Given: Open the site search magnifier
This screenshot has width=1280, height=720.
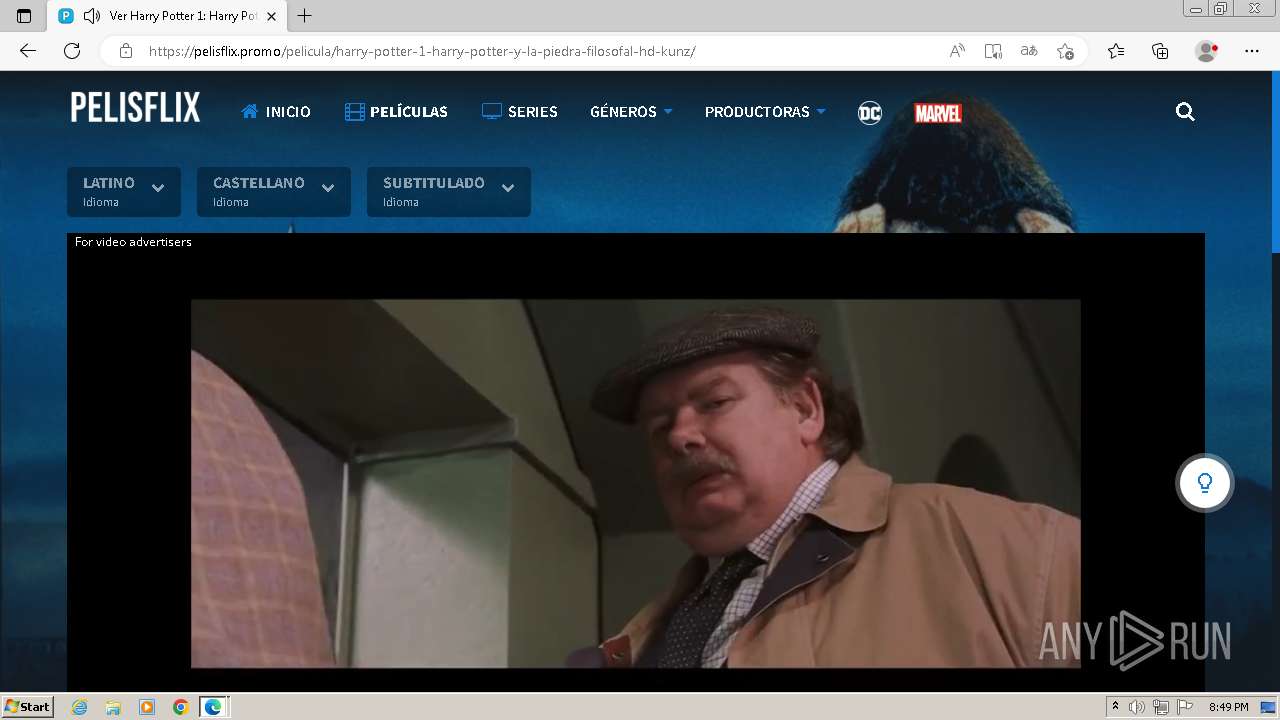Looking at the screenshot, I should (x=1185, y=112).
